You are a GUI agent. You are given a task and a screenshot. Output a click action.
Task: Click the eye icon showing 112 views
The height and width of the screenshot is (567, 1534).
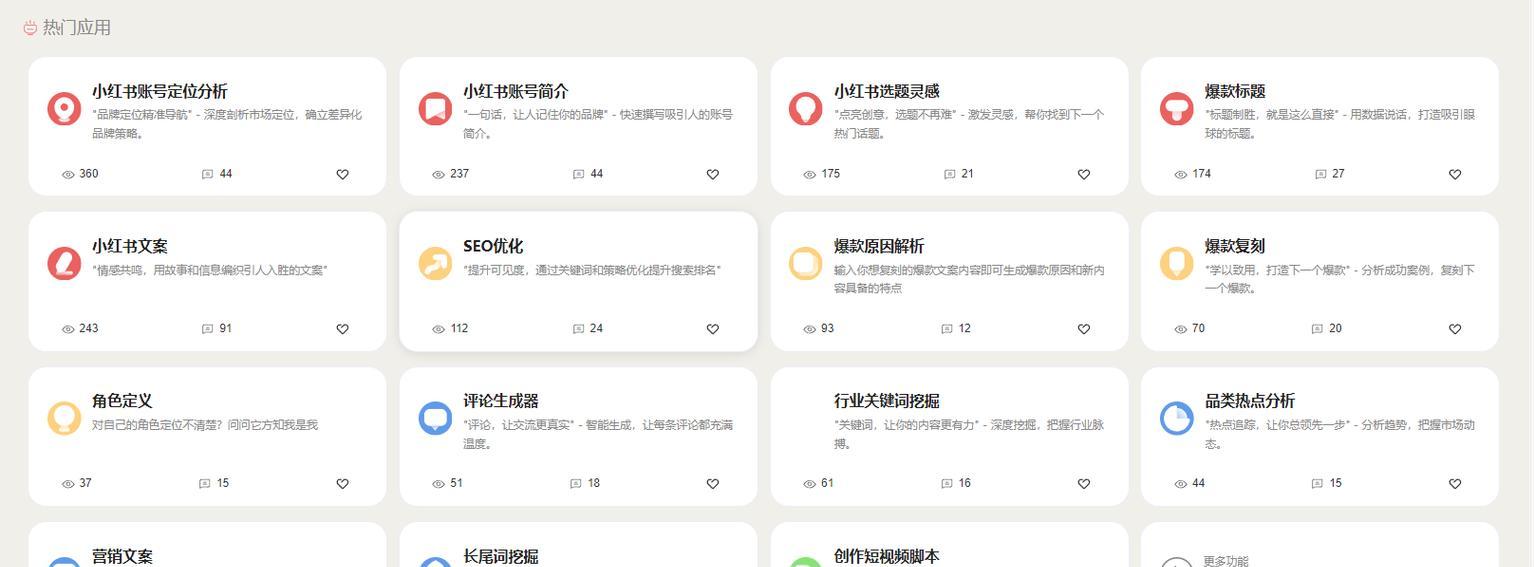438,329
